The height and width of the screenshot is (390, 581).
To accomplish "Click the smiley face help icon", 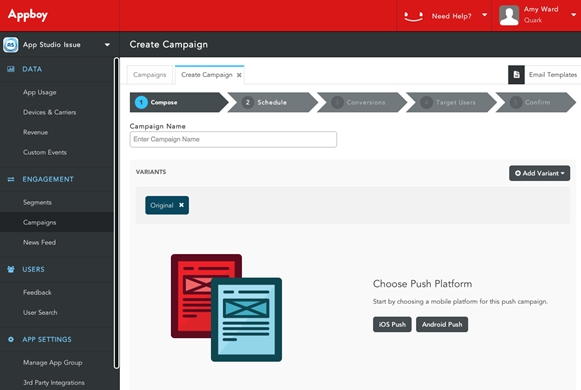I will coord(413,16).
